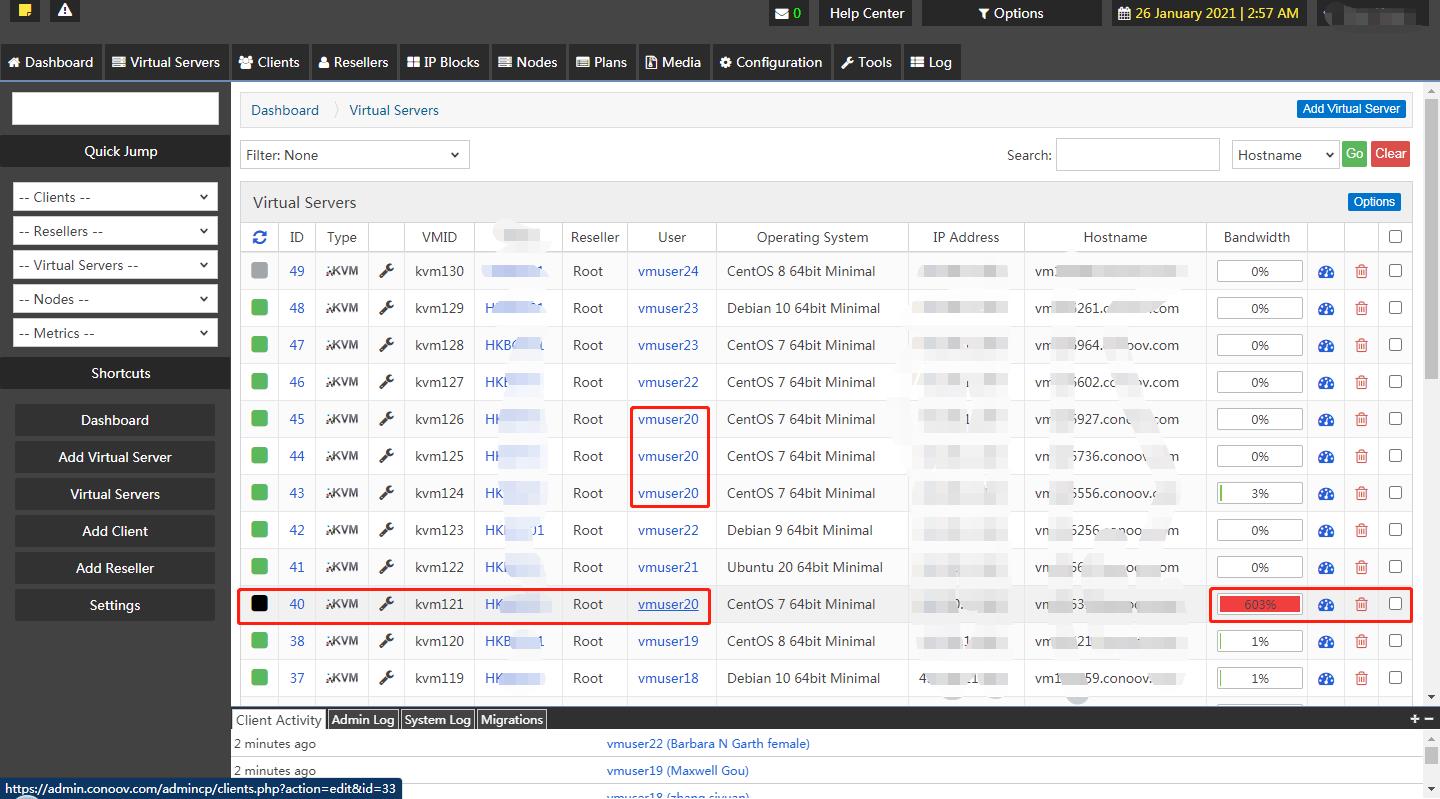Switch to the Migrations tab
The image size is (1440, 799).
point(512,719)
